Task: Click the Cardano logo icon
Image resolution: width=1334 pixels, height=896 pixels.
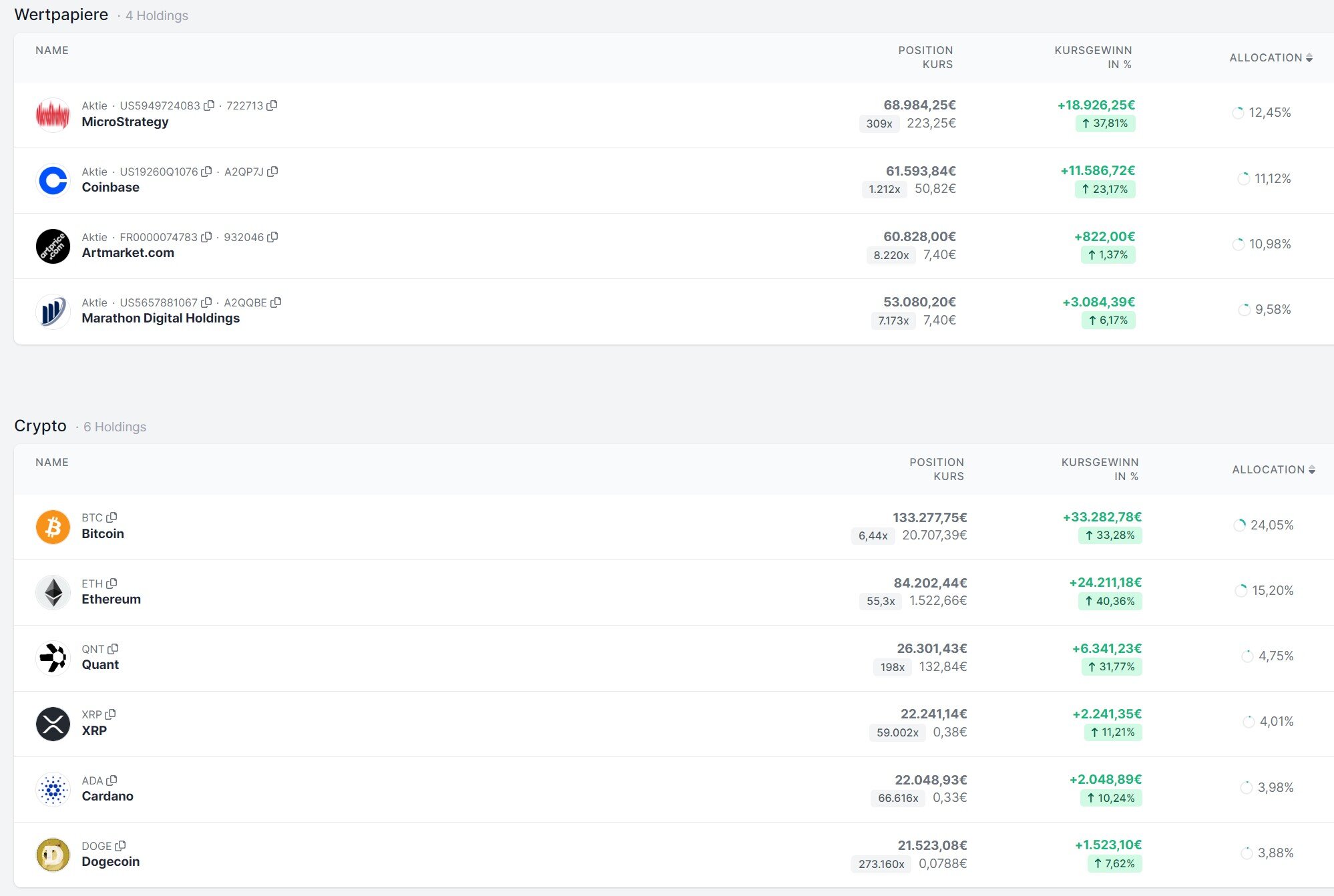Action: tap(53, 789)
